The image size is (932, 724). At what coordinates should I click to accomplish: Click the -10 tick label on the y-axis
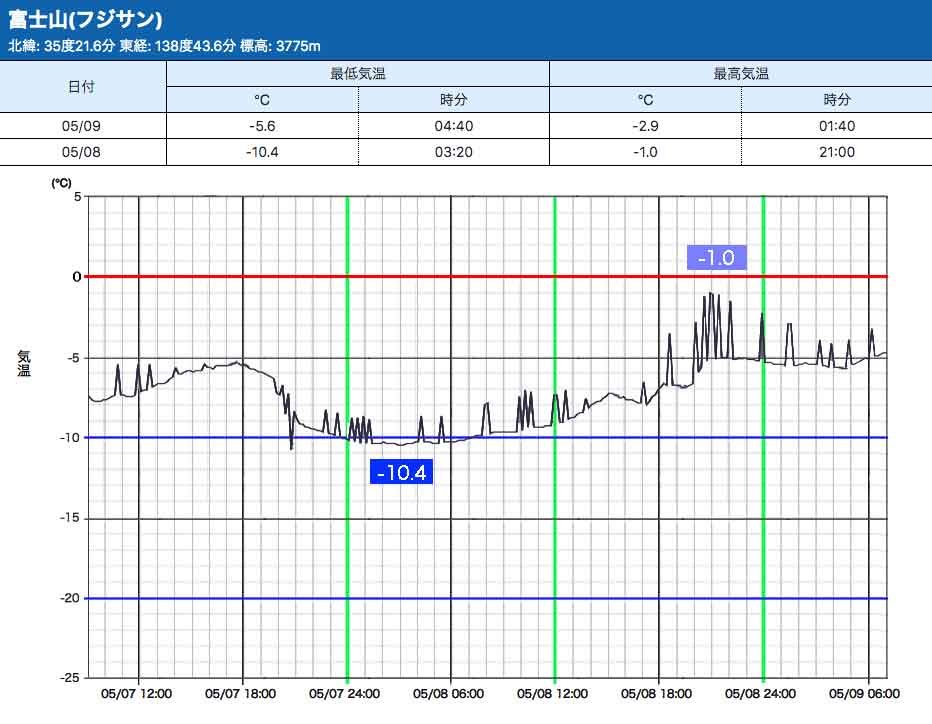(70, 438)
